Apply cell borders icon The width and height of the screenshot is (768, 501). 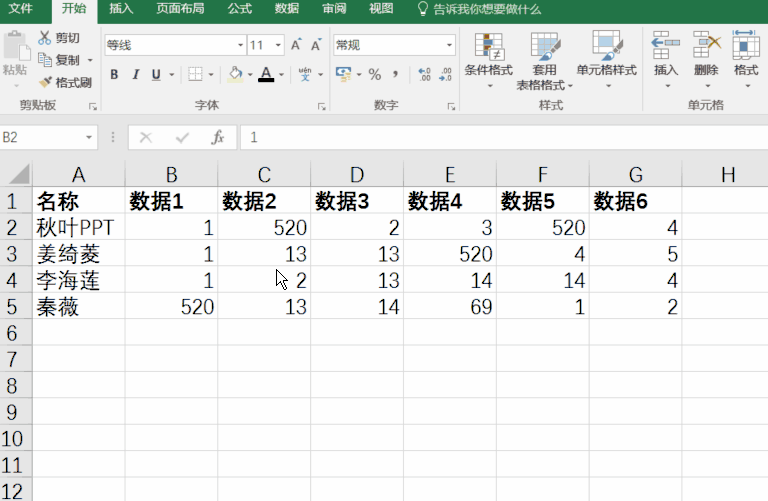pos(195,74)
